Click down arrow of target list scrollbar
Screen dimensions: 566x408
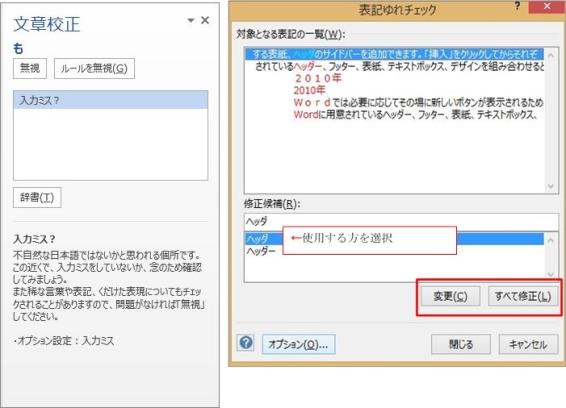551,186
